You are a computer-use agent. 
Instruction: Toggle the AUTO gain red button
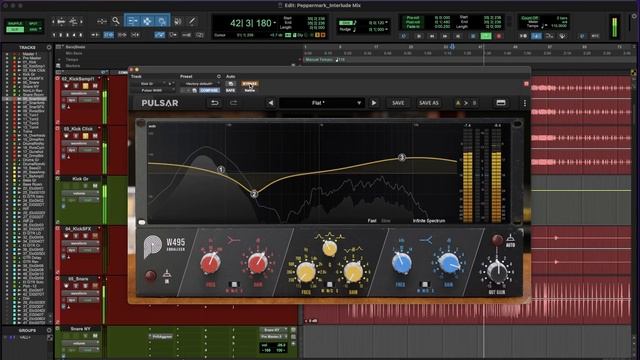click(497, 240)
